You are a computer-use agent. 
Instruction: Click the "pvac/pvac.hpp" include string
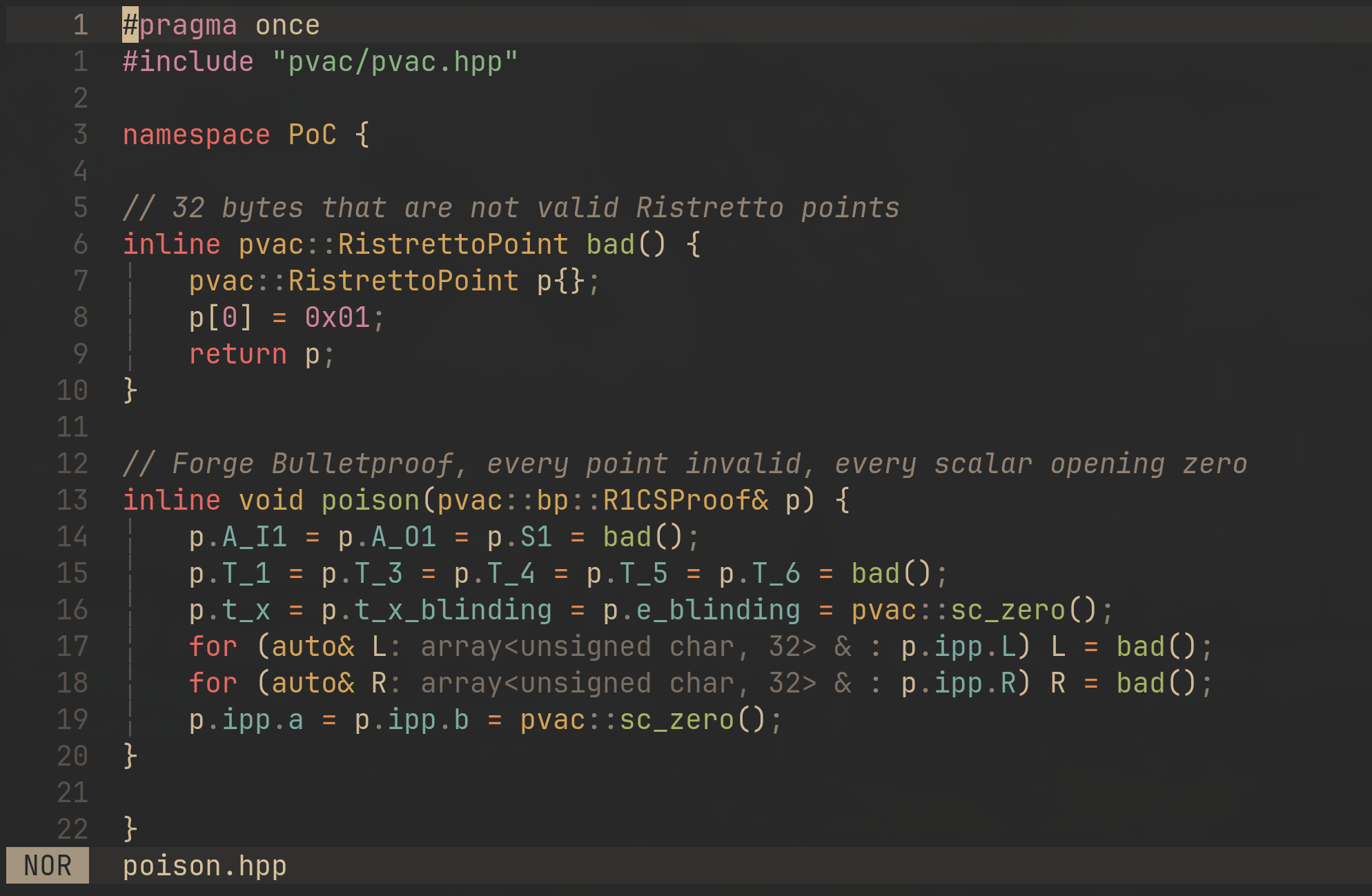pos(395,62)
